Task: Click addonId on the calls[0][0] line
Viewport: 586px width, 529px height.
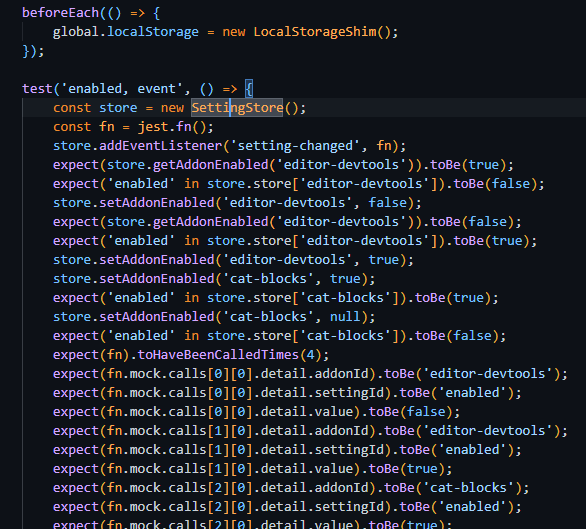Action: tap(341, 374)
